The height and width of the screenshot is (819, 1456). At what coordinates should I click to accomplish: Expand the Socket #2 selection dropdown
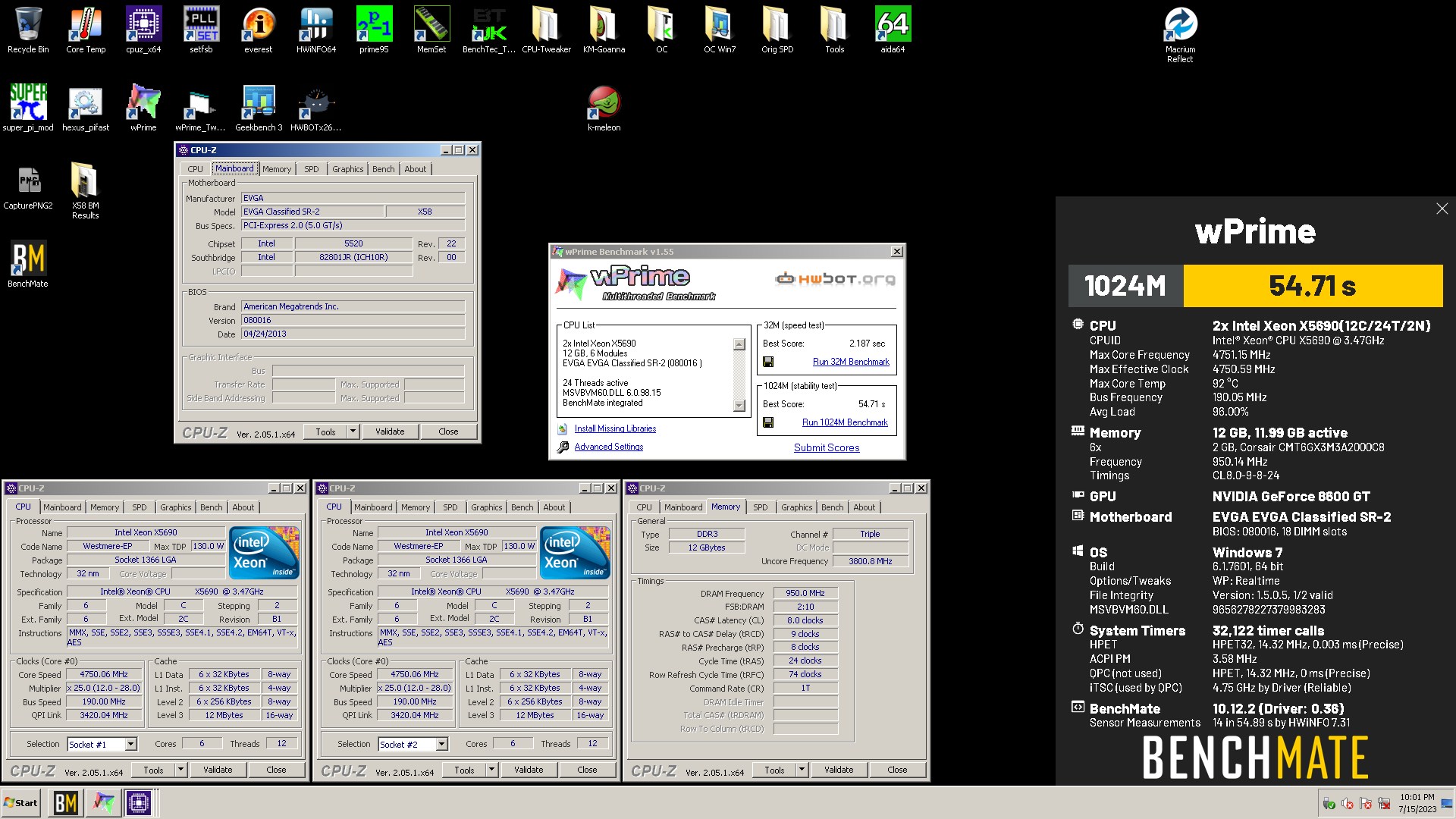click(441, 745)
